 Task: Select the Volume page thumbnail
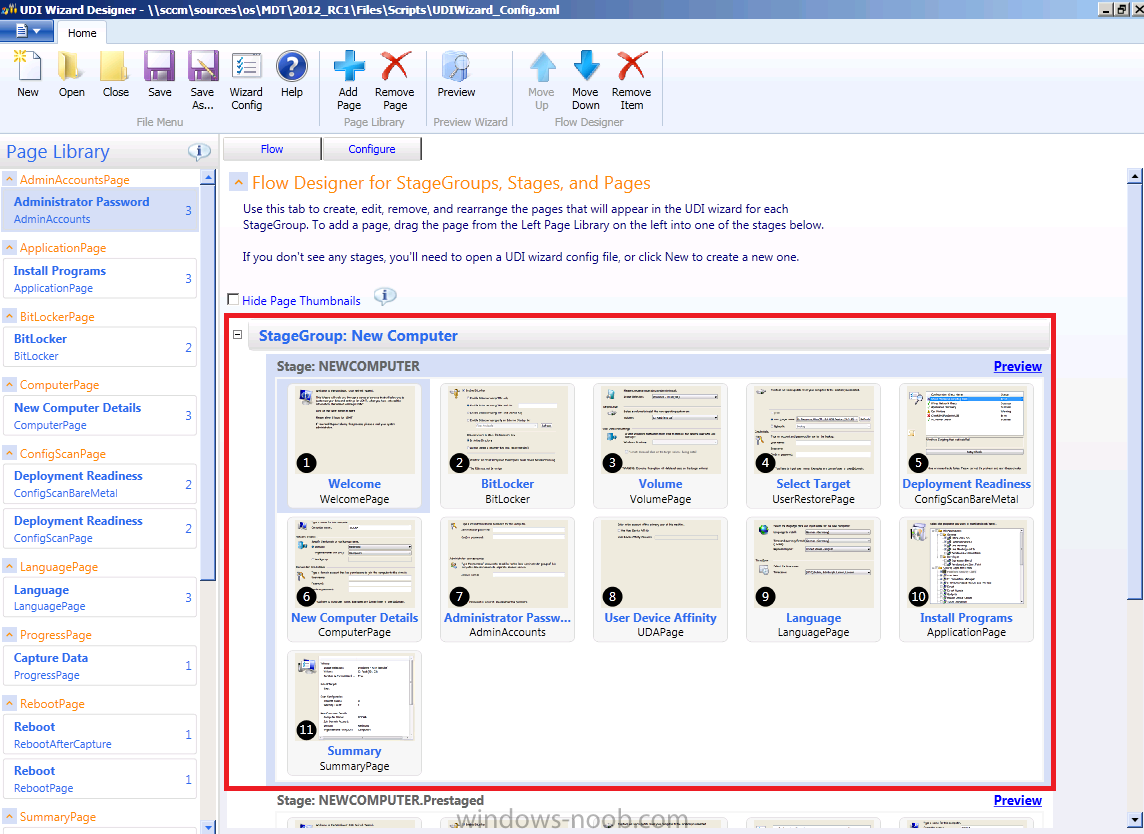(660, 445)
